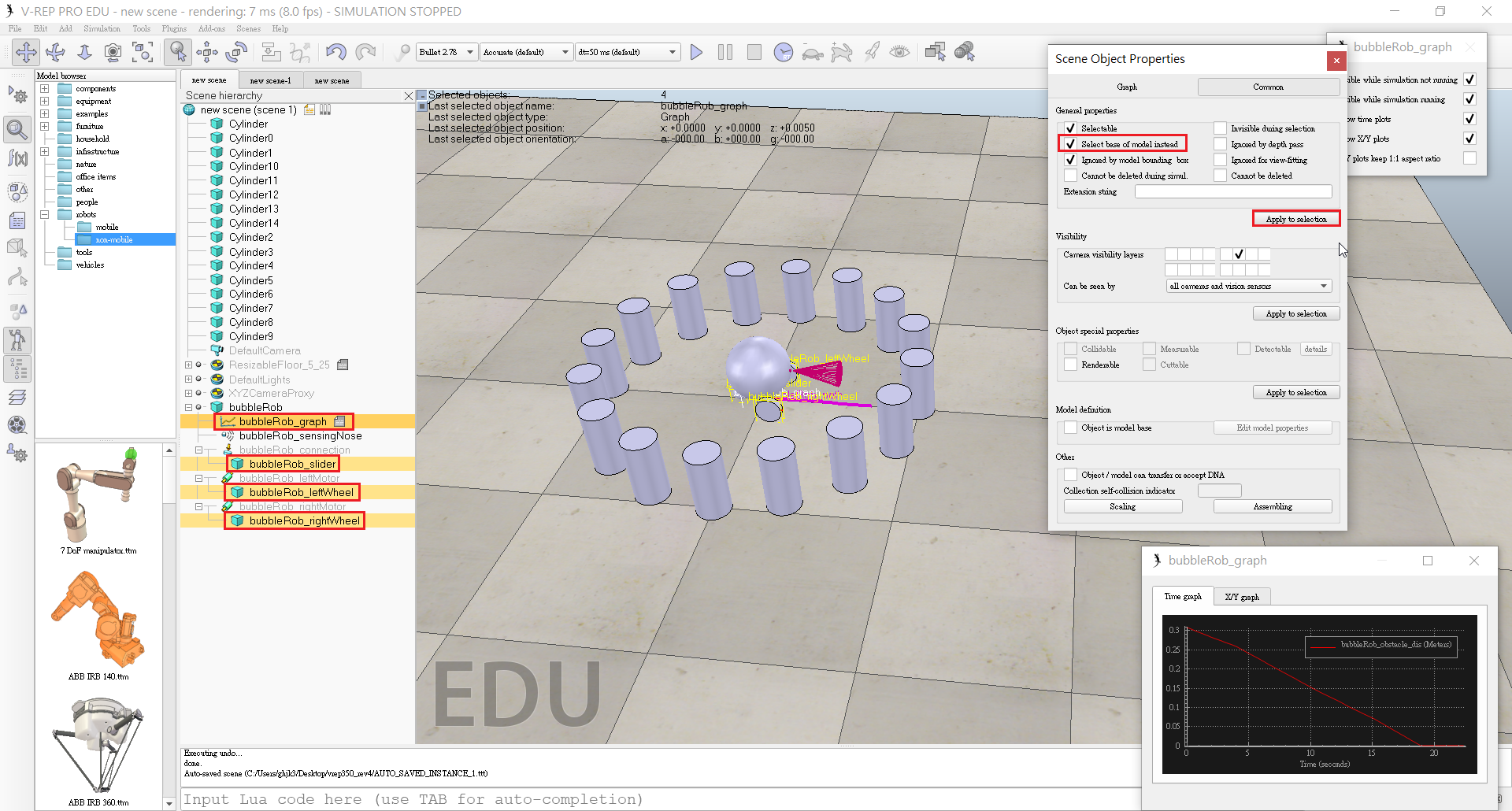The width and height of the screenshot is (1512, 811).
Task: Choose the object shift tool
Action: coord(207,52)
